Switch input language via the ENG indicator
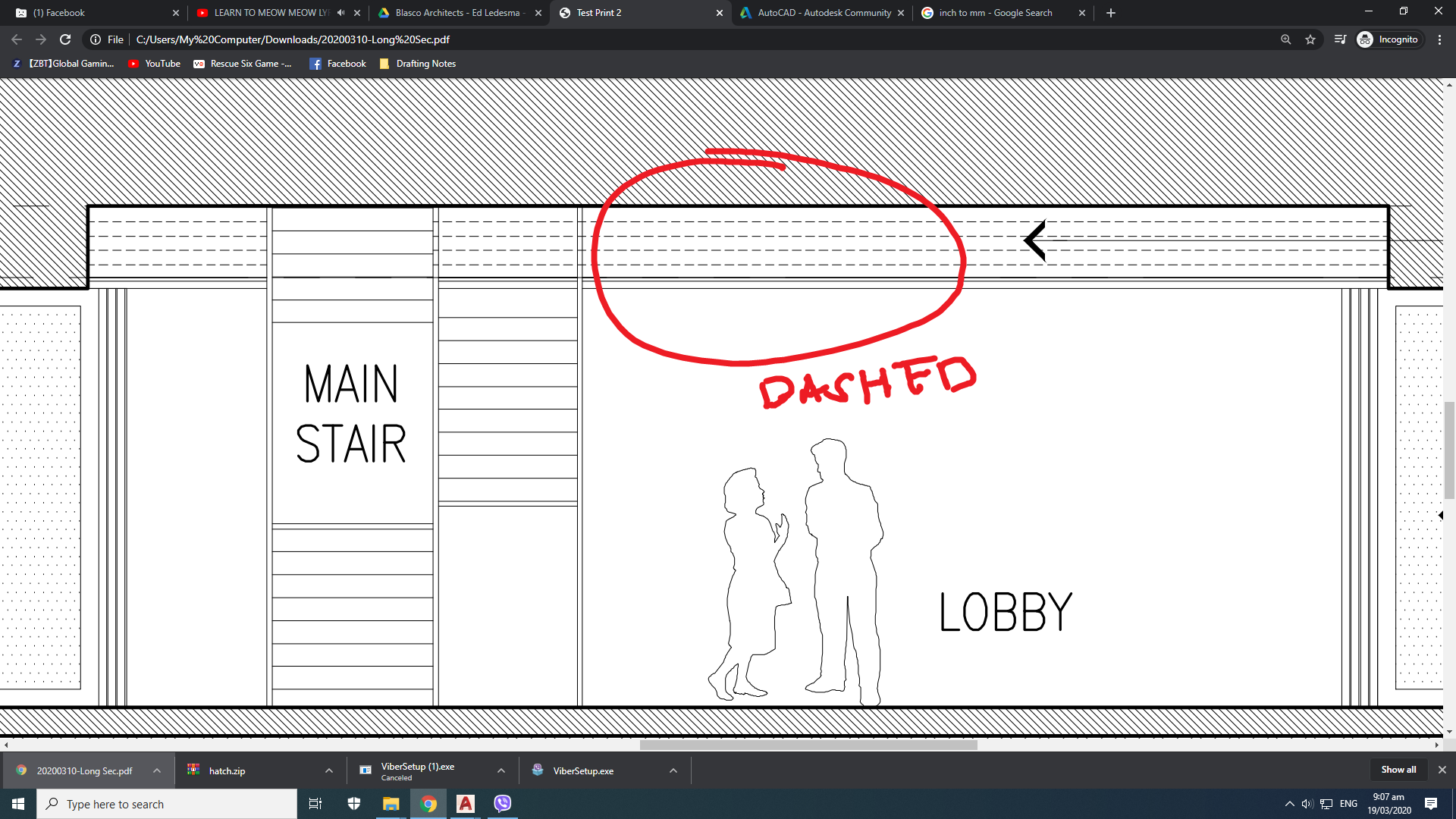 pos(1348,803)
